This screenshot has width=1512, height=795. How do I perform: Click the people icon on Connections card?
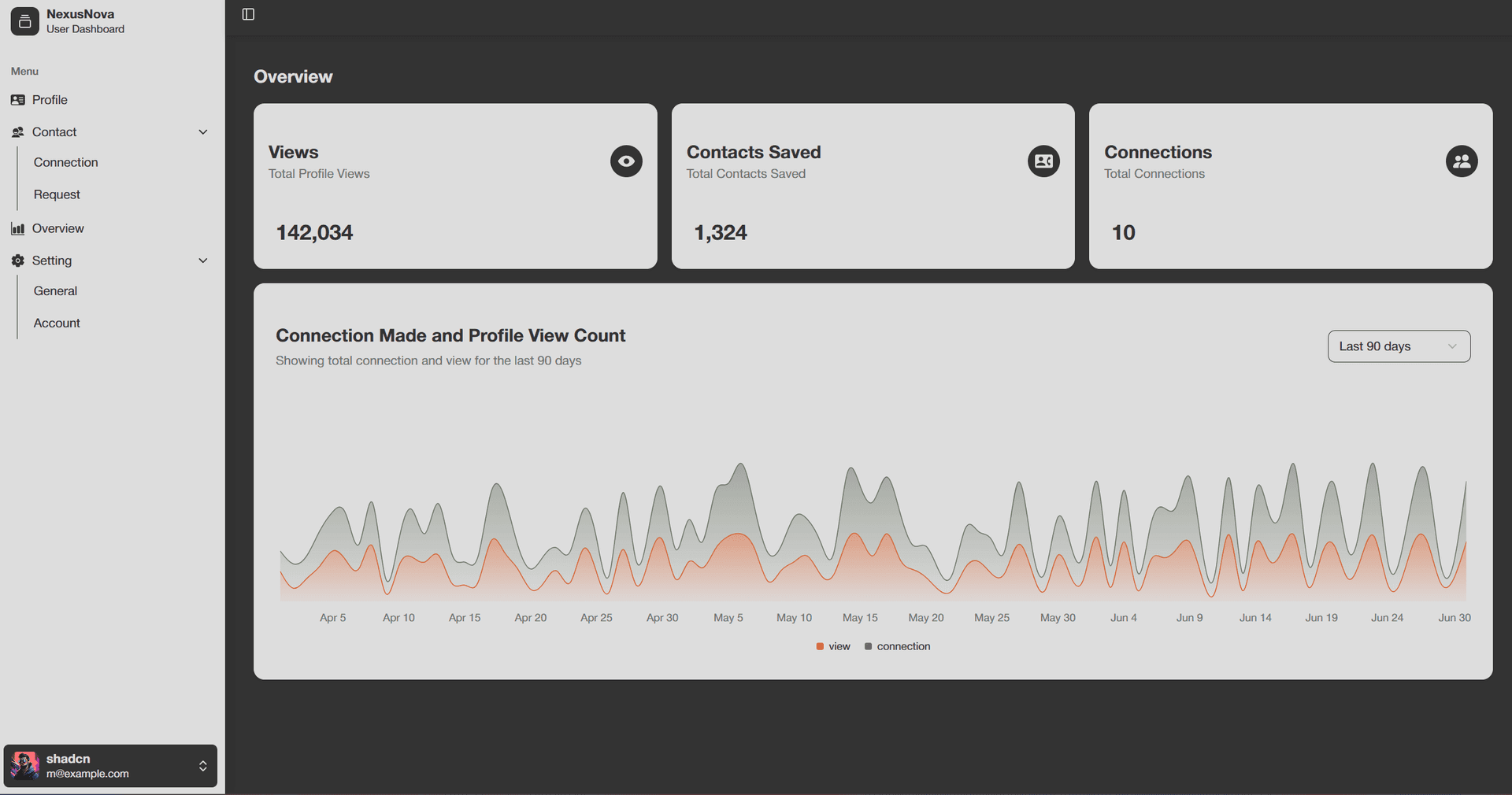1462,161
